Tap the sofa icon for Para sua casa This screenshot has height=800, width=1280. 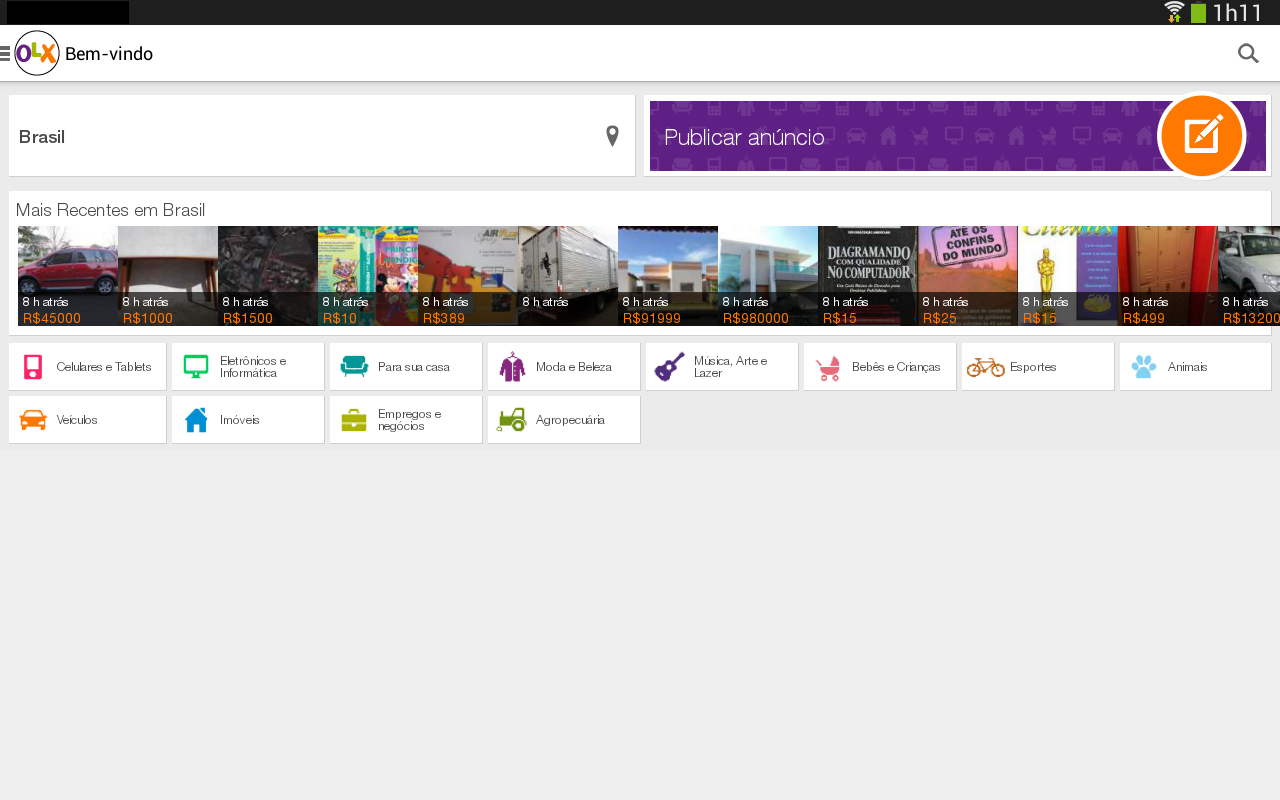tap(354, 367)
